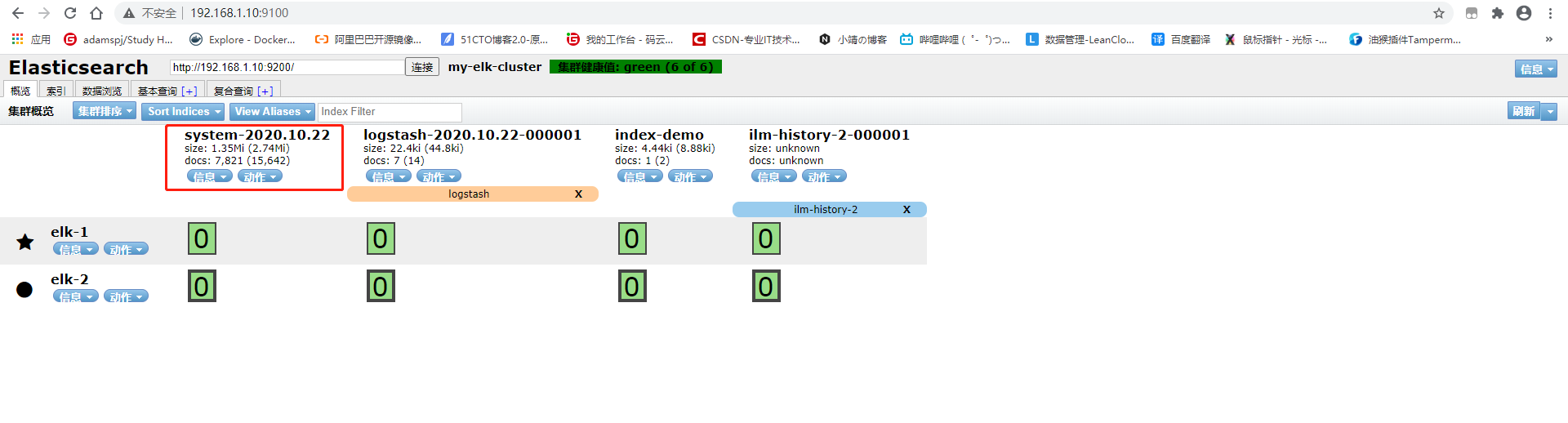This screenshot has height=423, width=1568.
Task: Remove the ilm-history-2 alias with X
Action: coord(906,209)
